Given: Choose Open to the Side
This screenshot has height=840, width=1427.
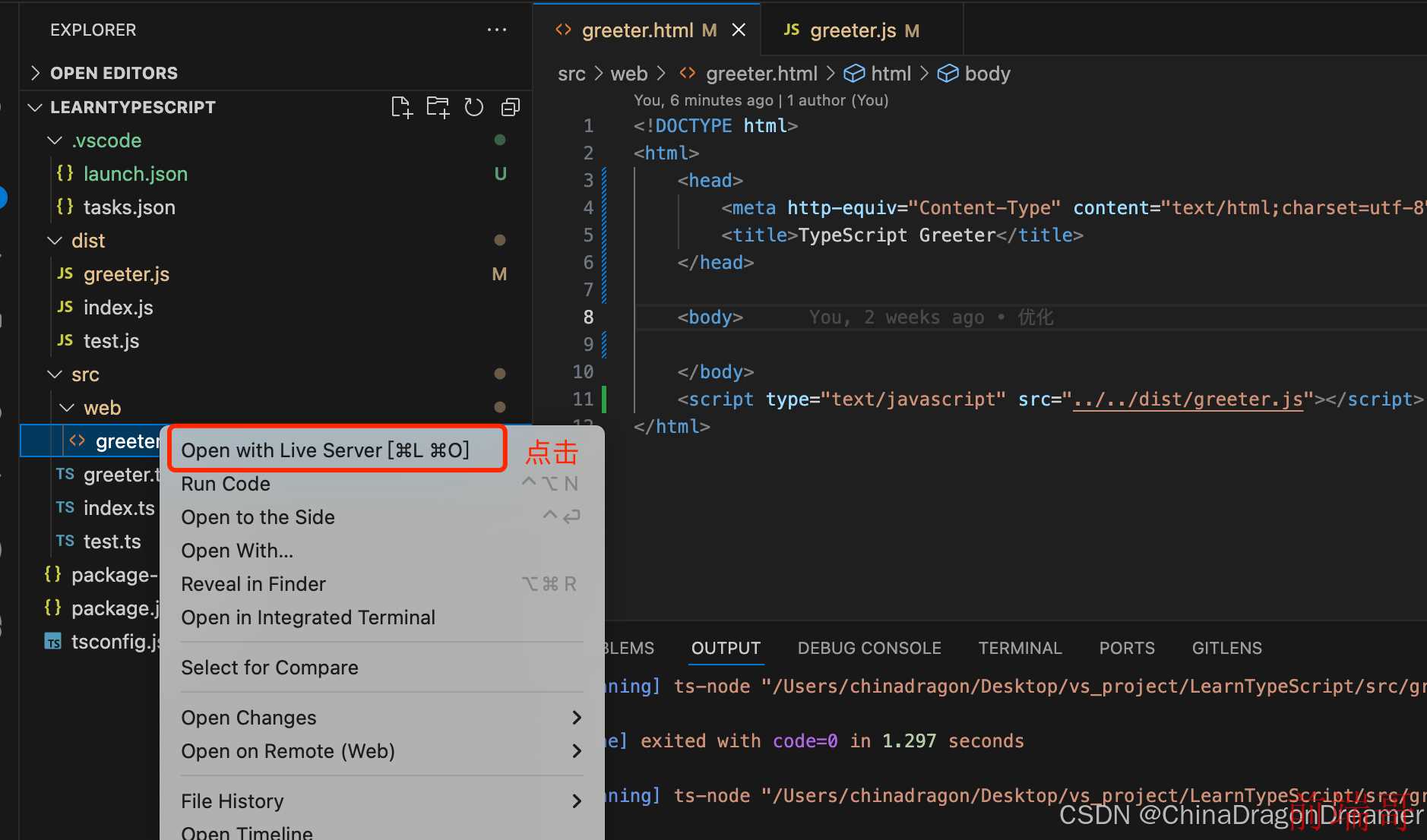Looking at the screenshot, I should coord(382,517).
